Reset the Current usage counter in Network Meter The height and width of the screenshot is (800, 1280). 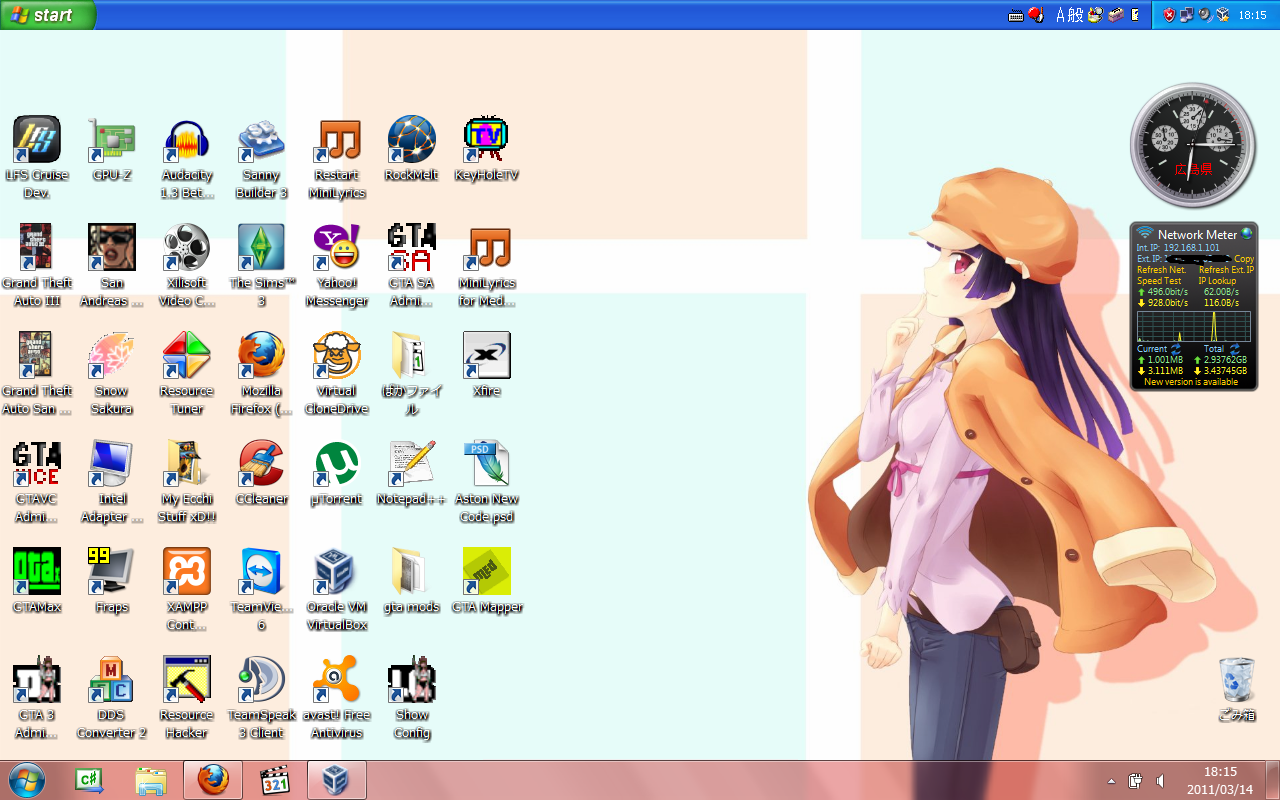1176,348
